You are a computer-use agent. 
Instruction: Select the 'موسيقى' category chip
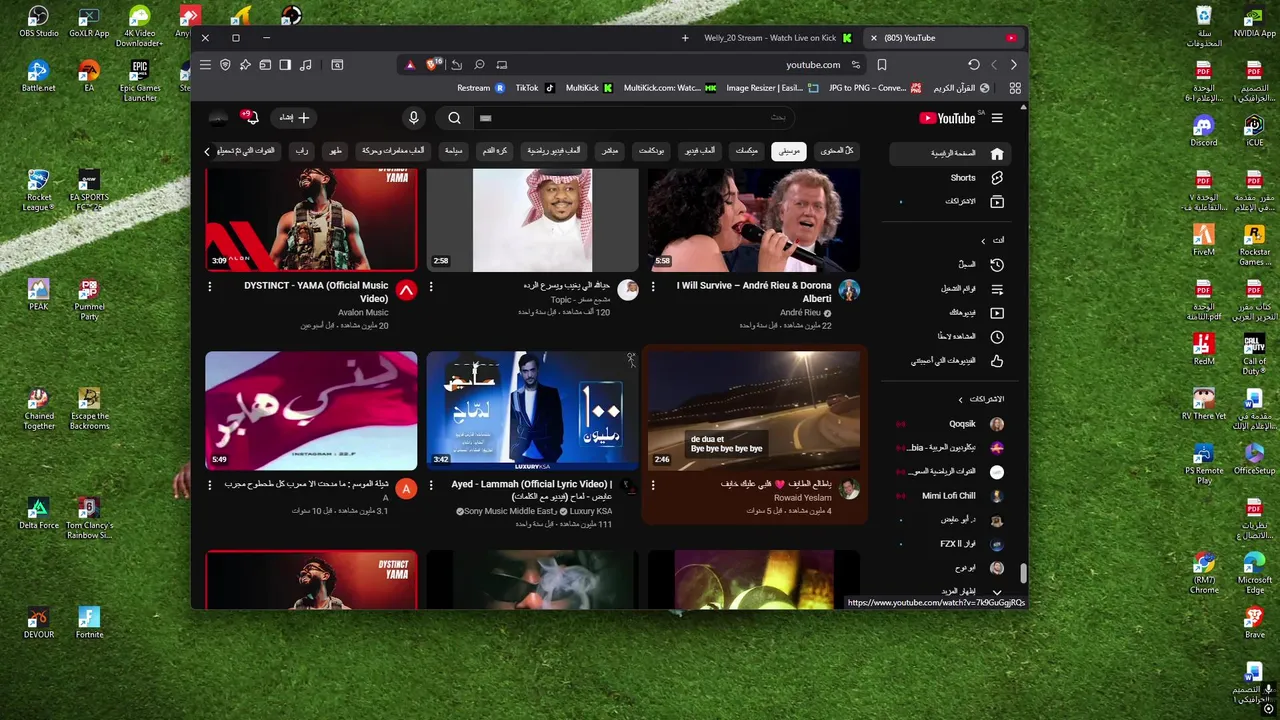click(x=789, y=151)
